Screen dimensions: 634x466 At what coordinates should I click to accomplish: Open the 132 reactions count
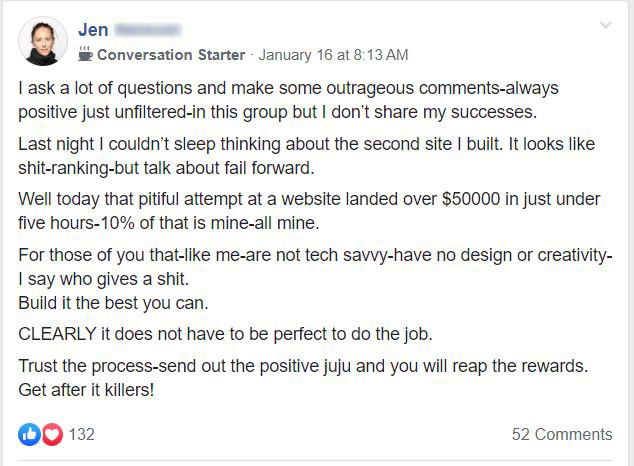(x=81, y=434)
